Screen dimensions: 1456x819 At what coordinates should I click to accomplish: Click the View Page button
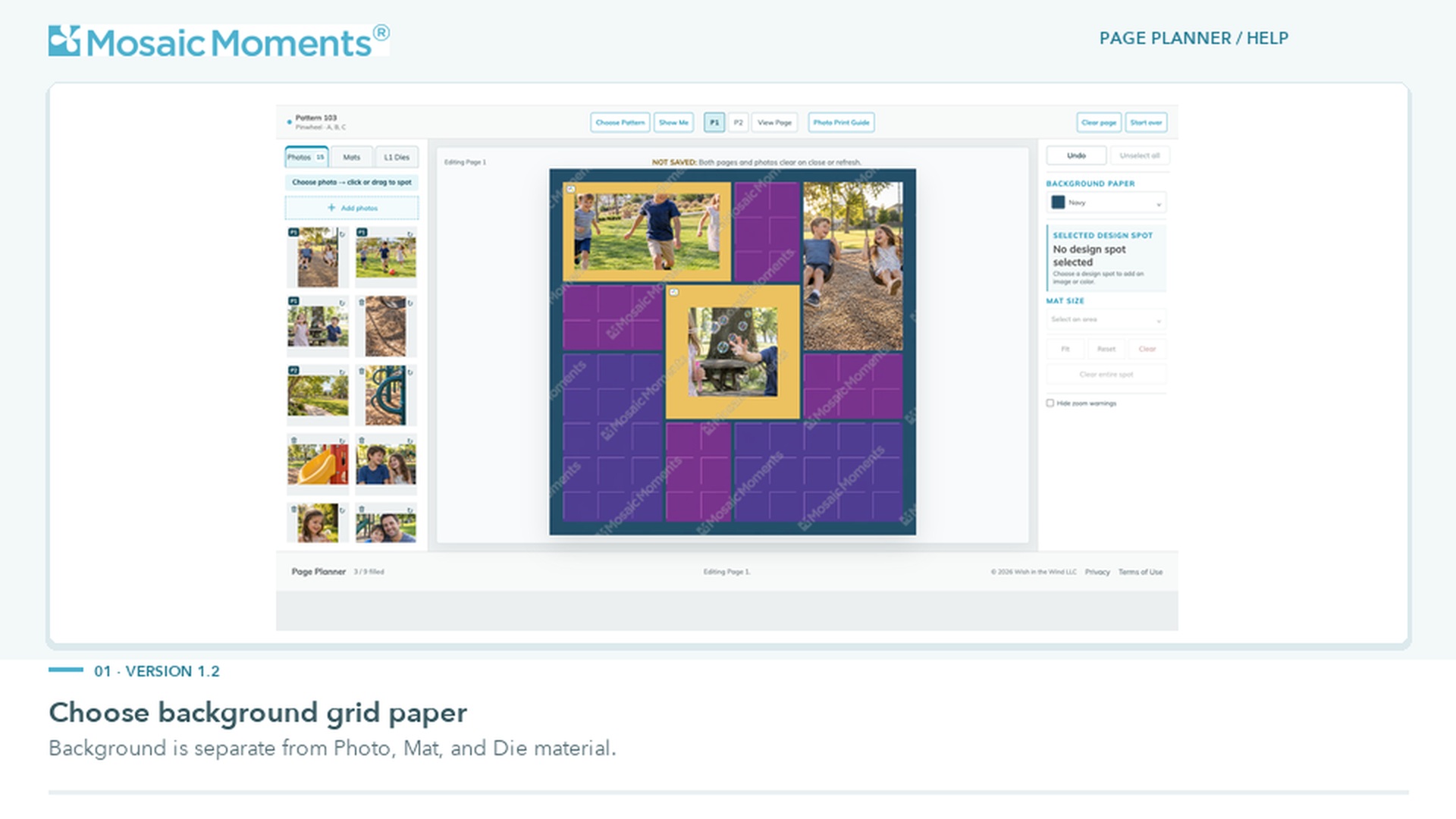(774, 122)
